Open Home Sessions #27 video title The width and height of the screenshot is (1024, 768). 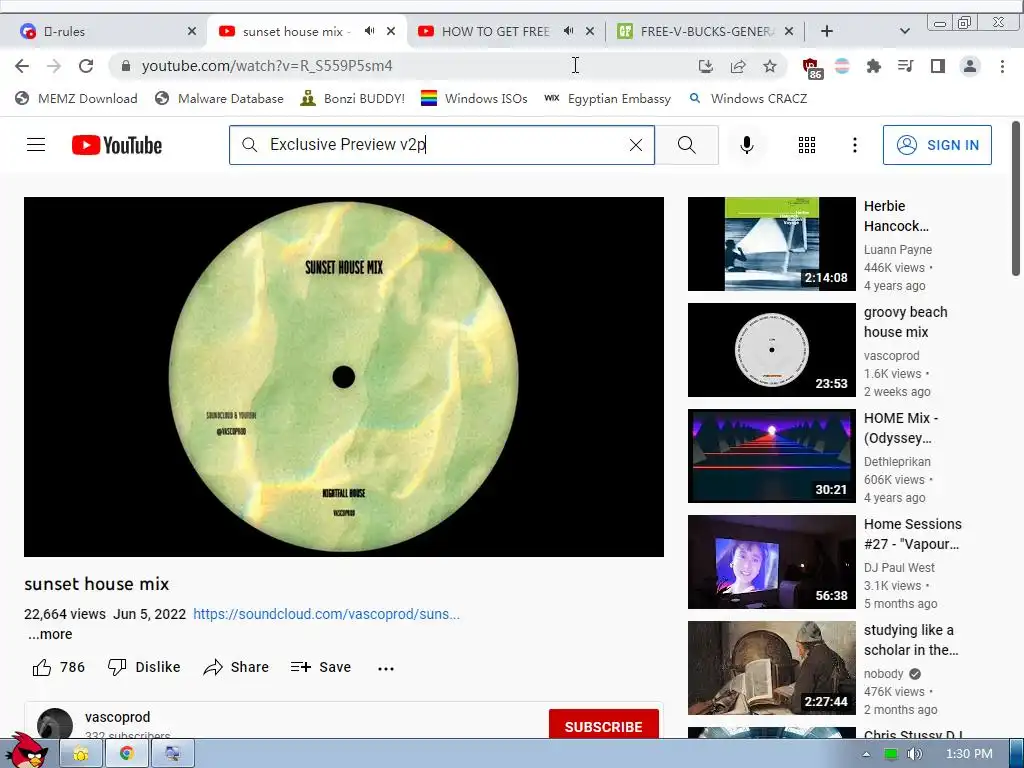coord(912,534)
